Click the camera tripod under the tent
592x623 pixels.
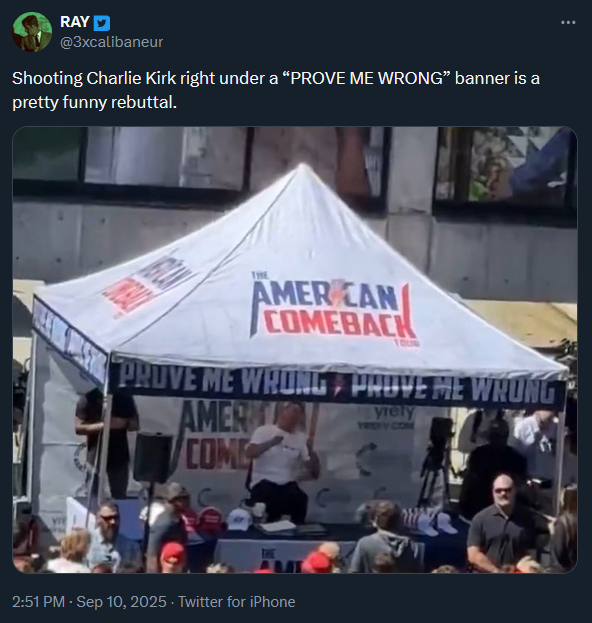click(x=437, y=461)
